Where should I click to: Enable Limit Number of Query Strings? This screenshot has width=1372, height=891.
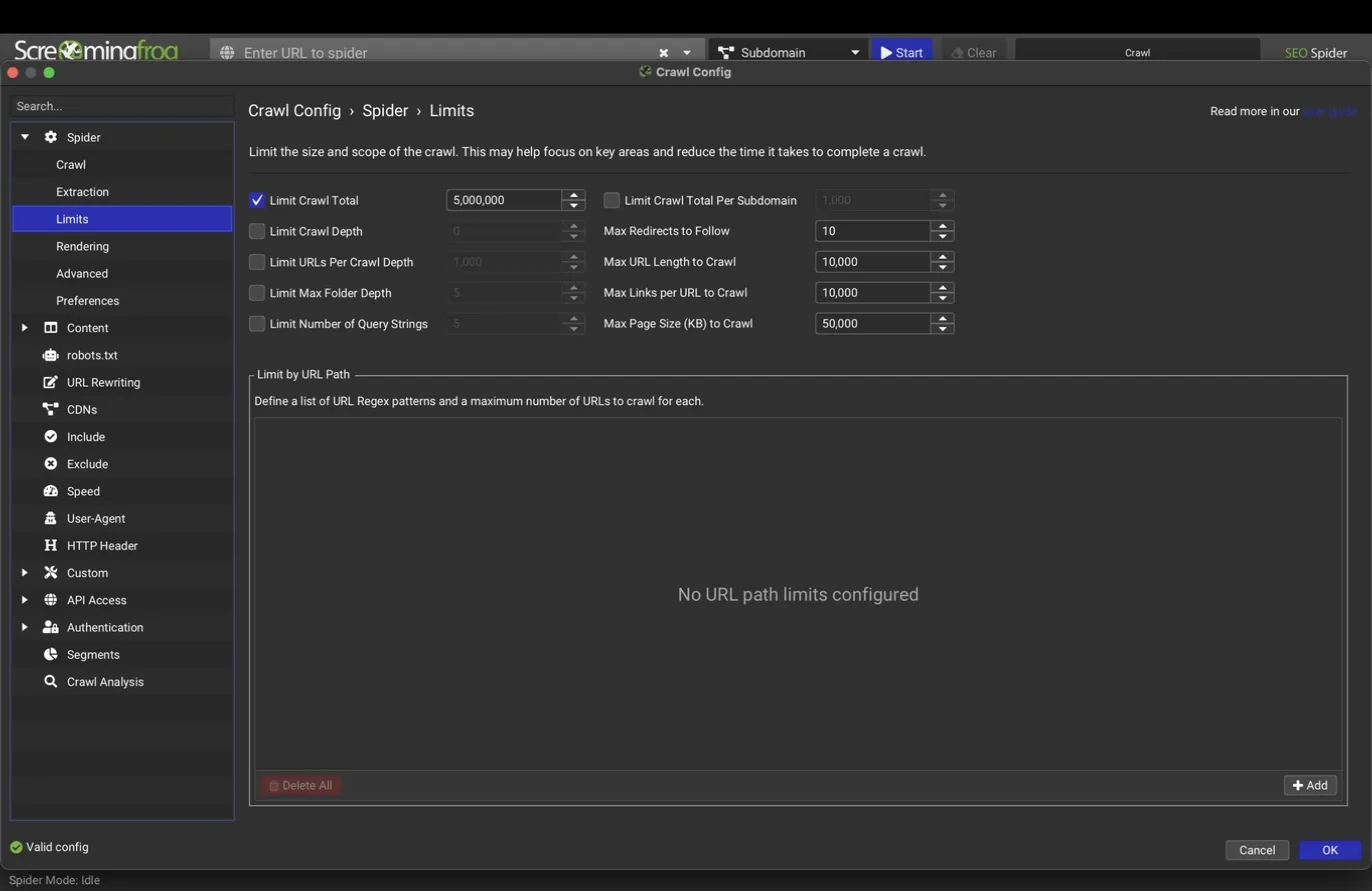point(257,324)
